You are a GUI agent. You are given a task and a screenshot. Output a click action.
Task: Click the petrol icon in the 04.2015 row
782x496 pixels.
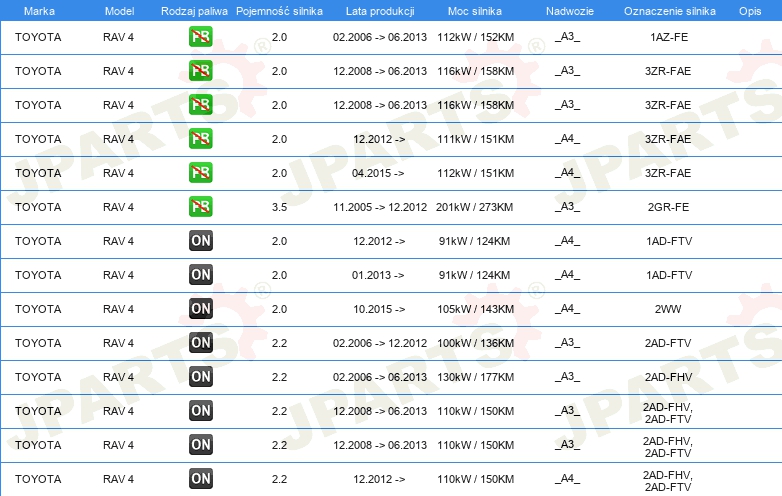(200, 172)
